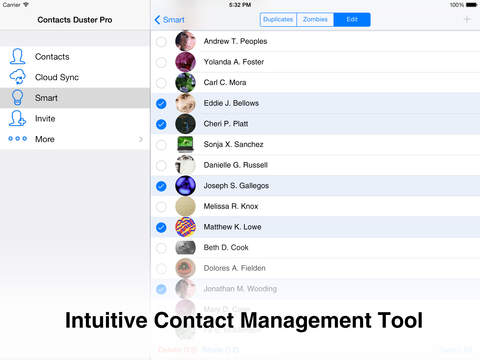This screenshot has height=360, width=480.
Task: Check the circle for Andrew T. Peoples
Action: [x=161, y=42]
